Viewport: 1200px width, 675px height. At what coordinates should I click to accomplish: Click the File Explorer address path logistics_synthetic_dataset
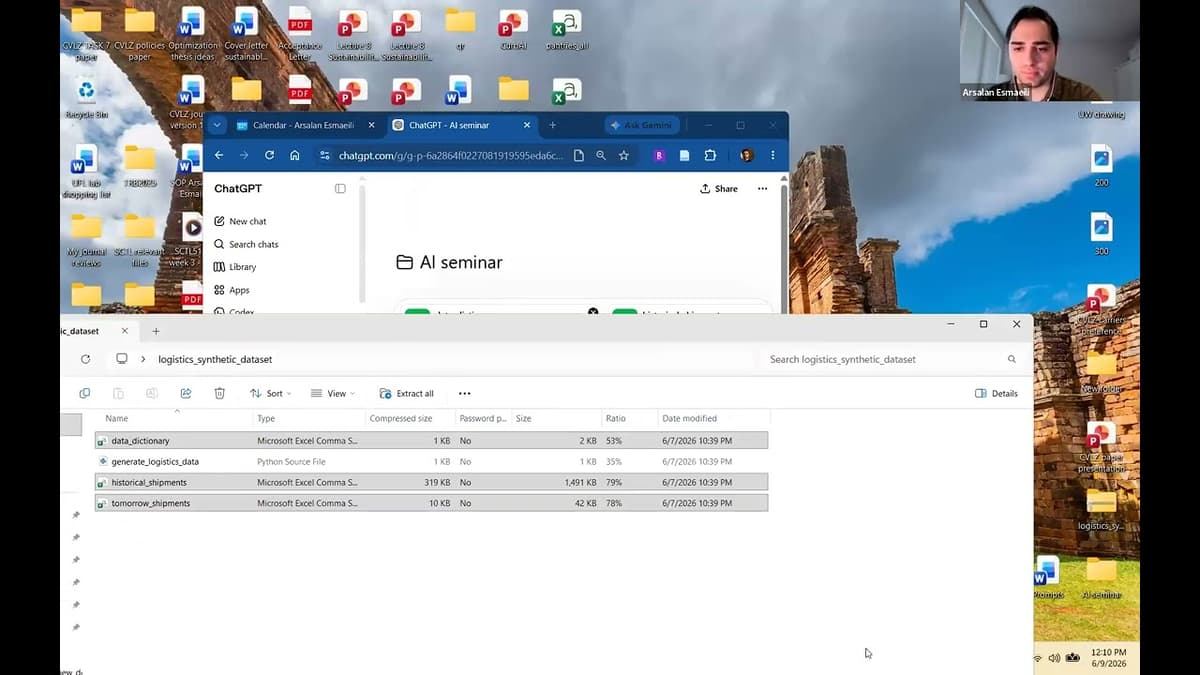[215, 359]
